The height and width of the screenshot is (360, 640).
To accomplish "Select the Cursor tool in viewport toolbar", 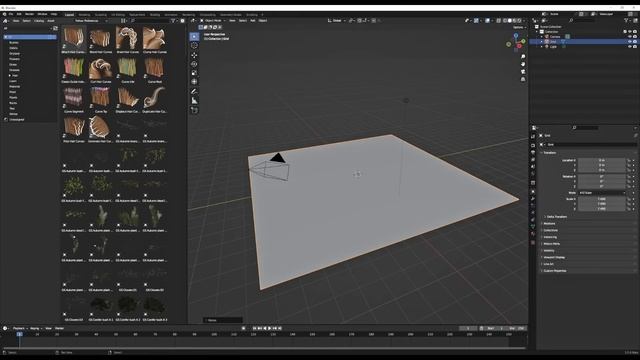I will coord(194,46).
